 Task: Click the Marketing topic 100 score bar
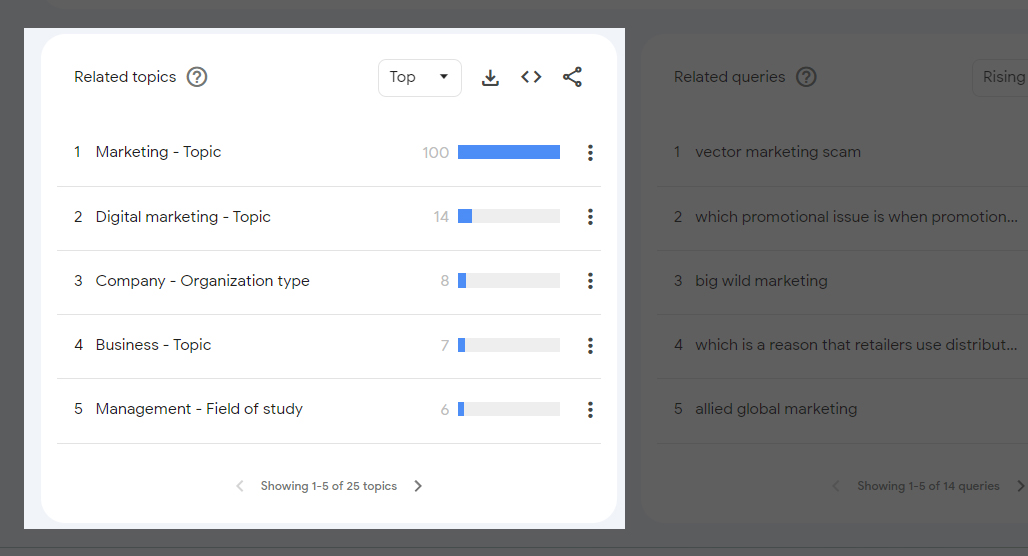coord(509,152)
